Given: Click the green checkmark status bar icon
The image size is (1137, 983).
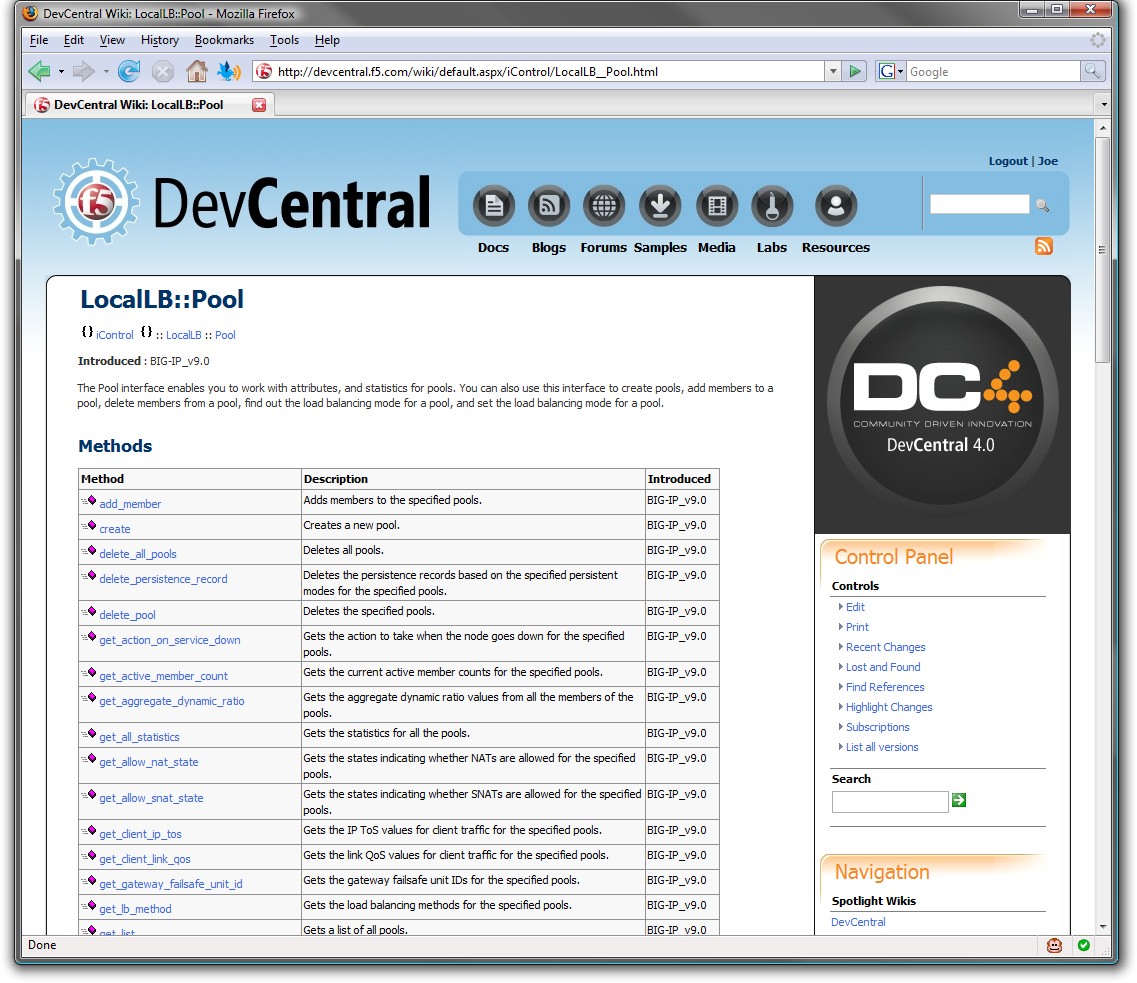Looking at the screenshot, I should 1084,945.
